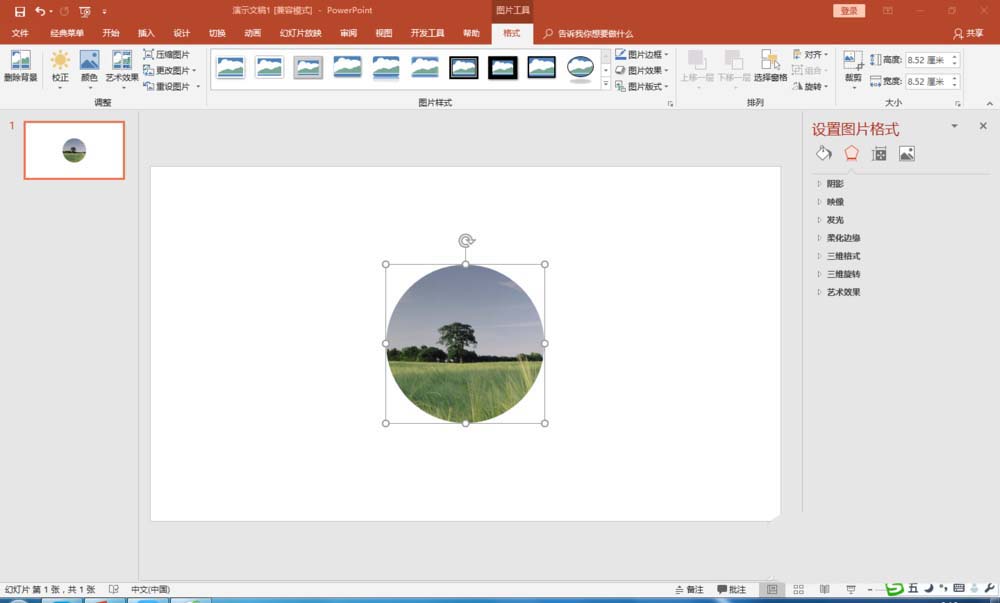
Task: Expand the picture styles gallery arrow
Action: coord(606,84)
